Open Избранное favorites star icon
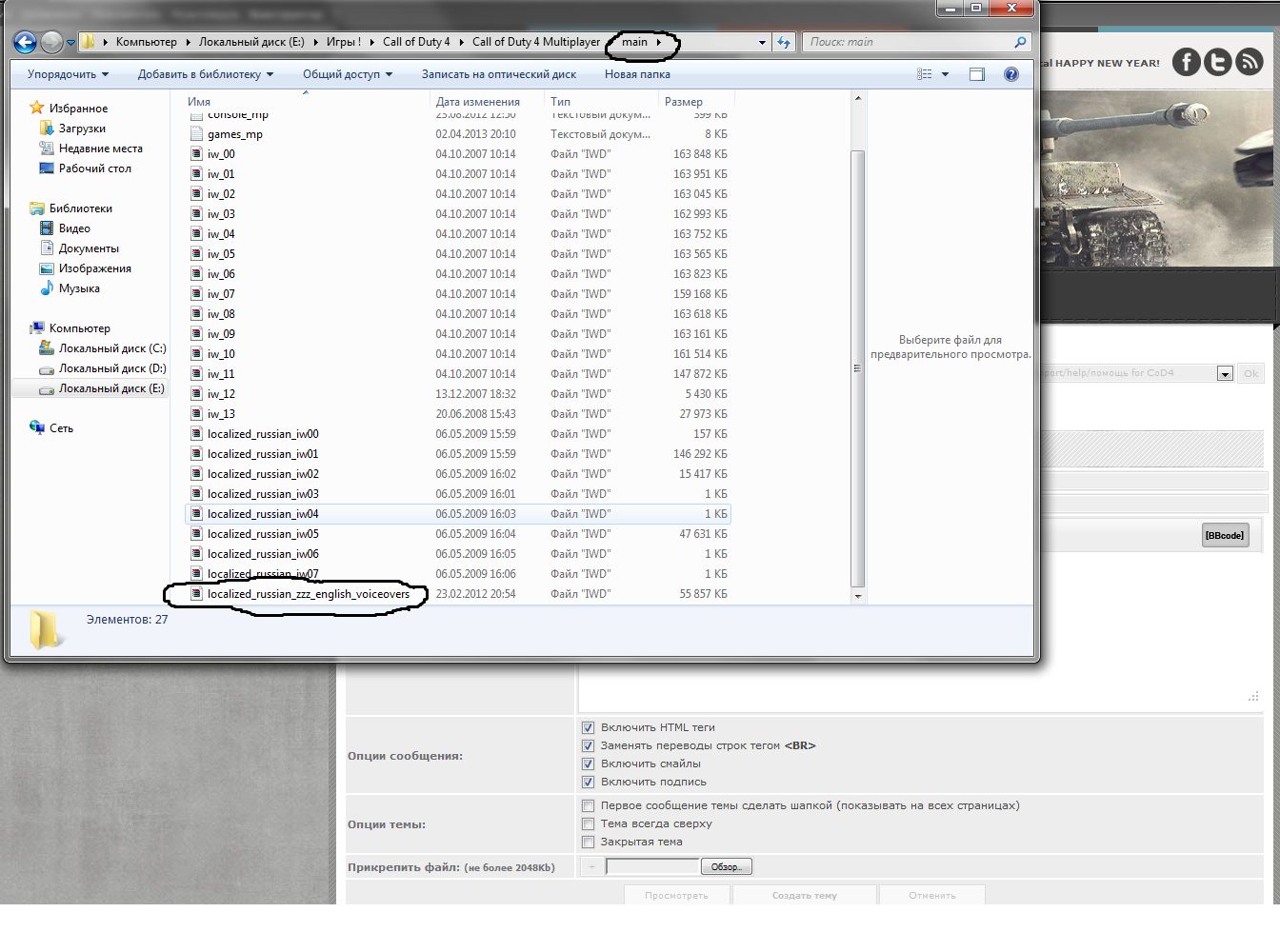 coord(37,109)
